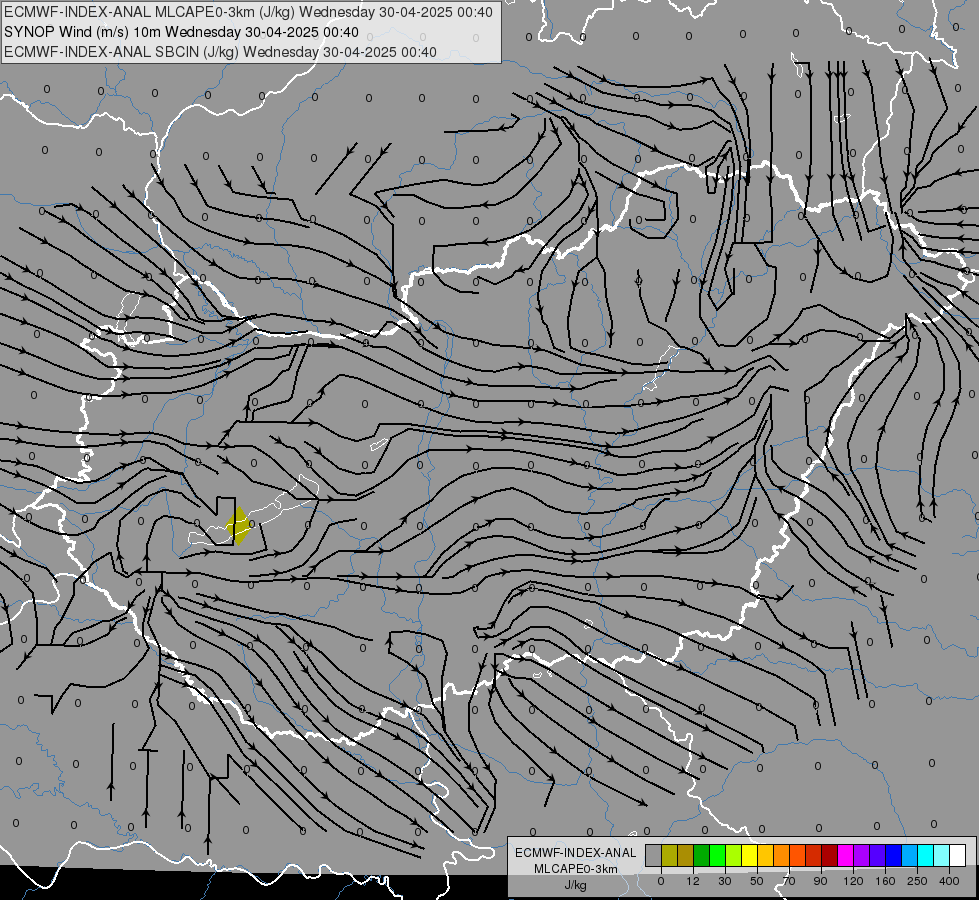Click the '90' legend scale label
This screenshot has height=900, width=979.
820,881
